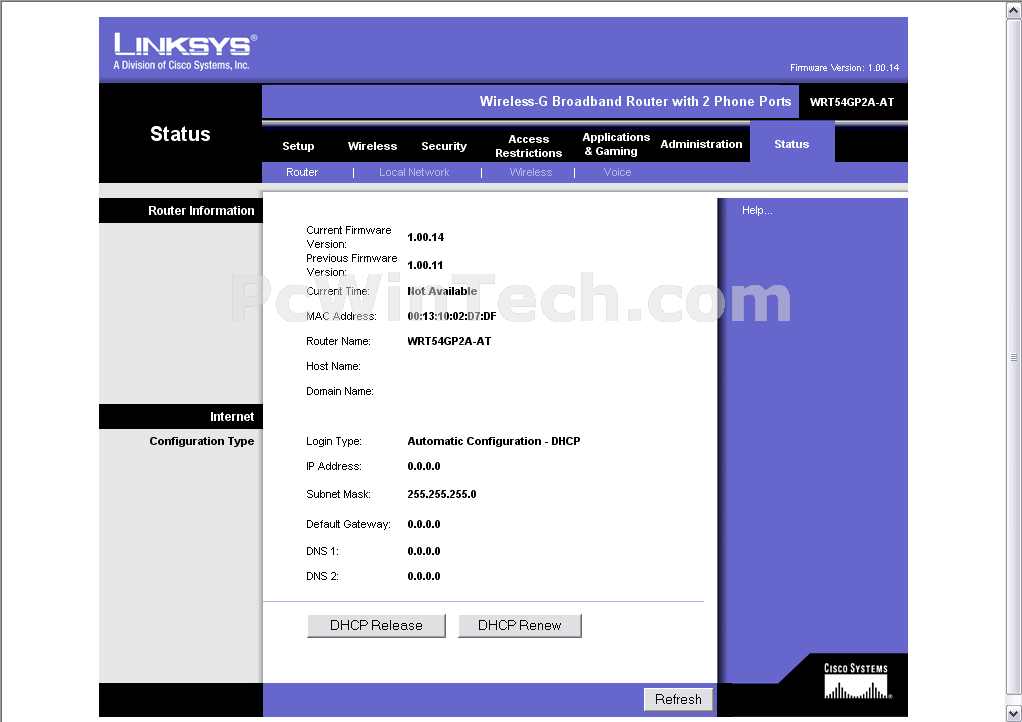Click the DHCP Release button
This screenshot has height=722, width=1022.
point(376,626)
